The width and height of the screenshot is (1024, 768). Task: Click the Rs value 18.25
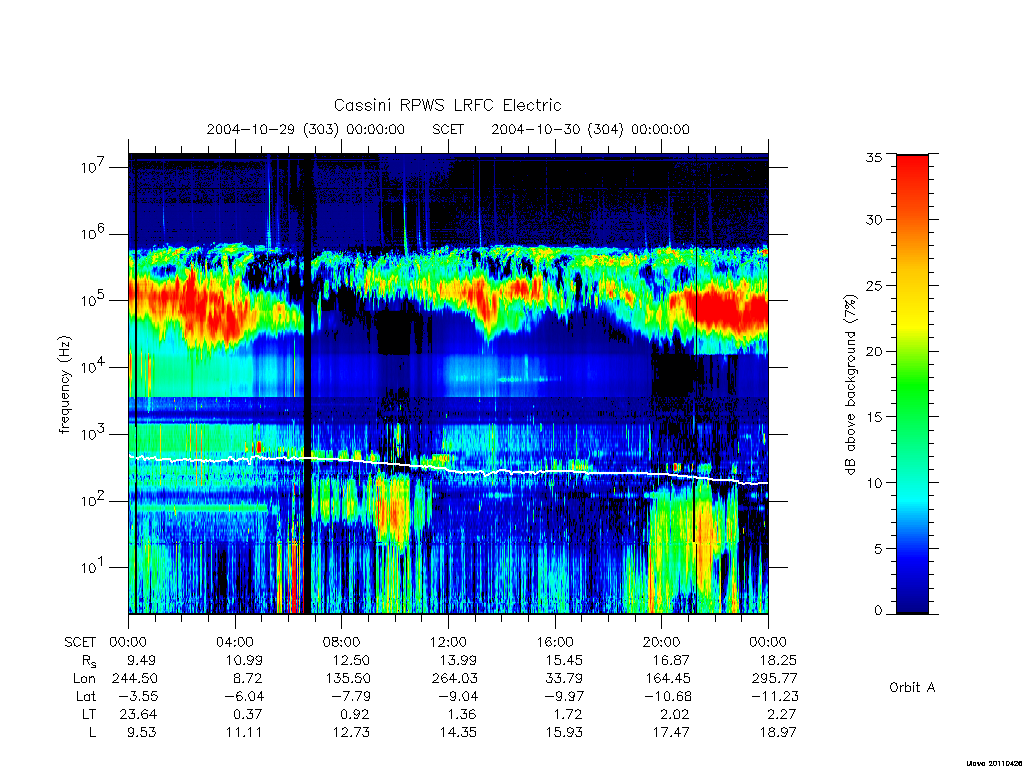click(x=778, y=660)
